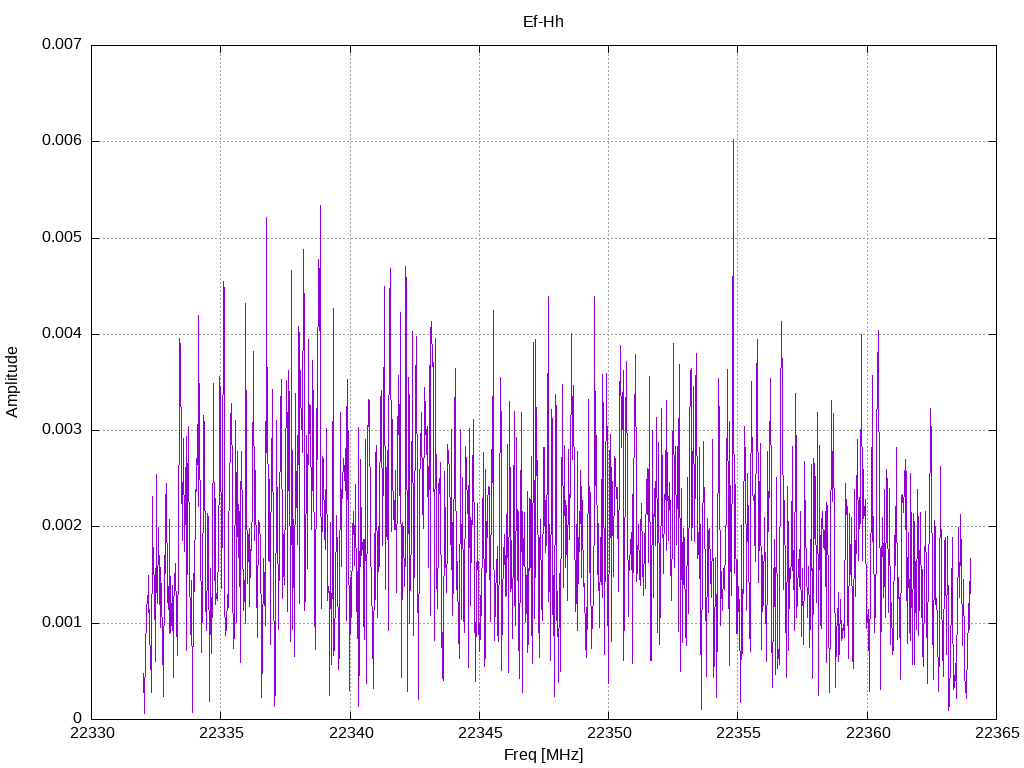
Task: Click the x-axis tick label 22345
Action: (480, 733)
